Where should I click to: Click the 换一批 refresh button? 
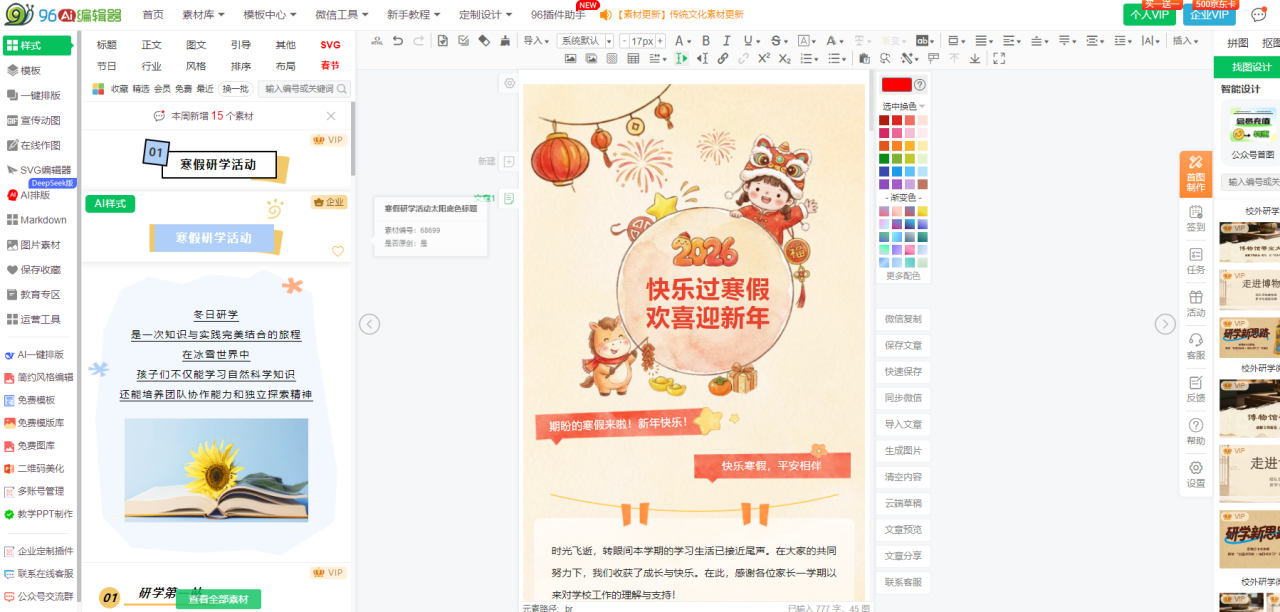click(x=235, y=89)
